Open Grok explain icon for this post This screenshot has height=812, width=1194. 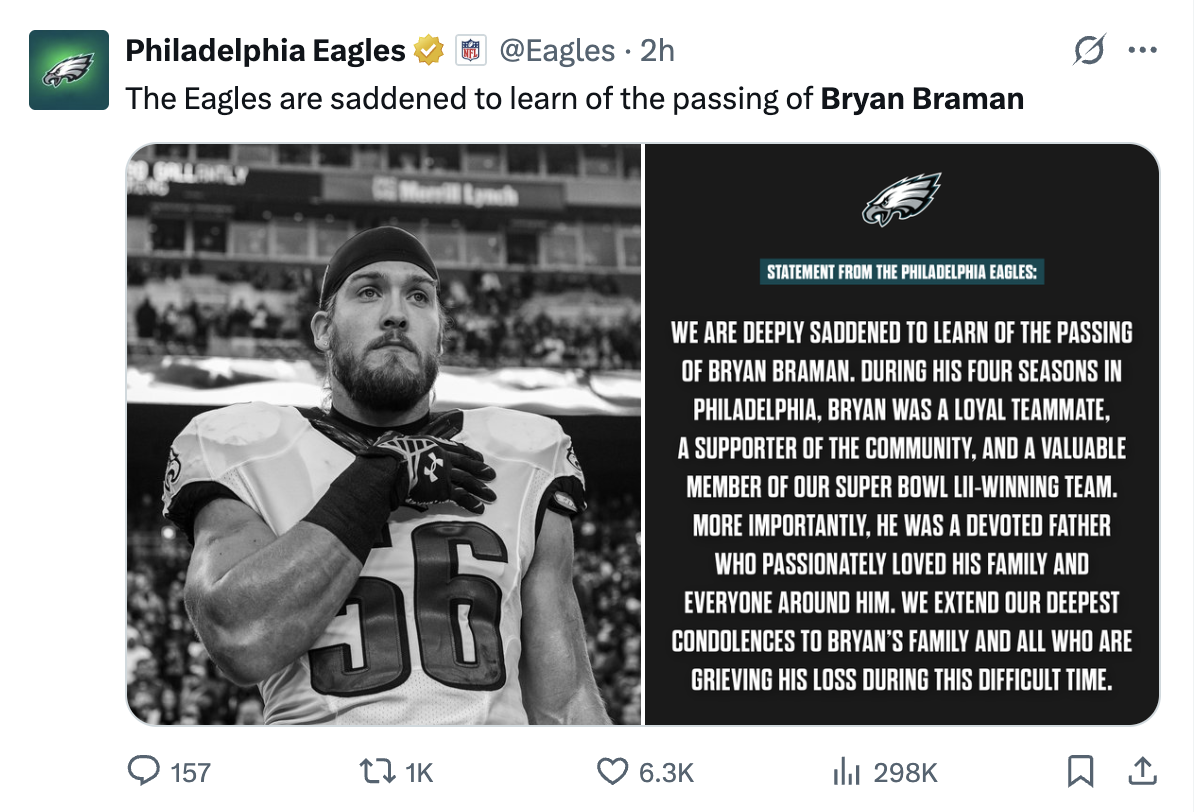click(1090, 49)
